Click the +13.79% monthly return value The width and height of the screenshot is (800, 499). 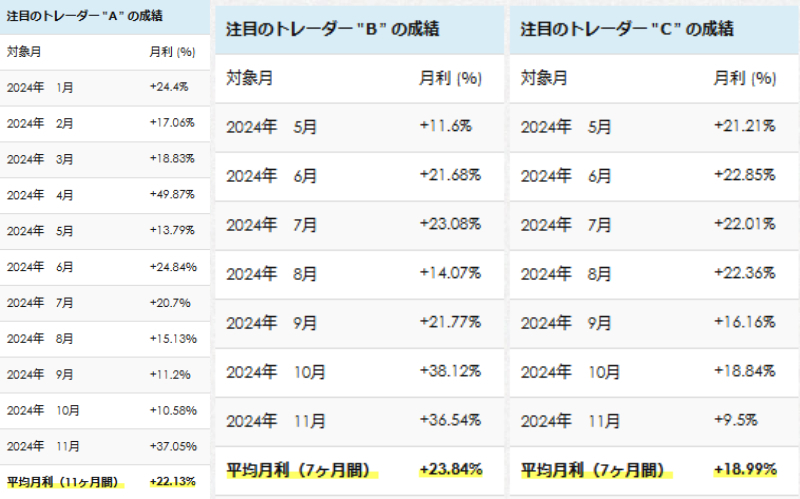point(172,231)
